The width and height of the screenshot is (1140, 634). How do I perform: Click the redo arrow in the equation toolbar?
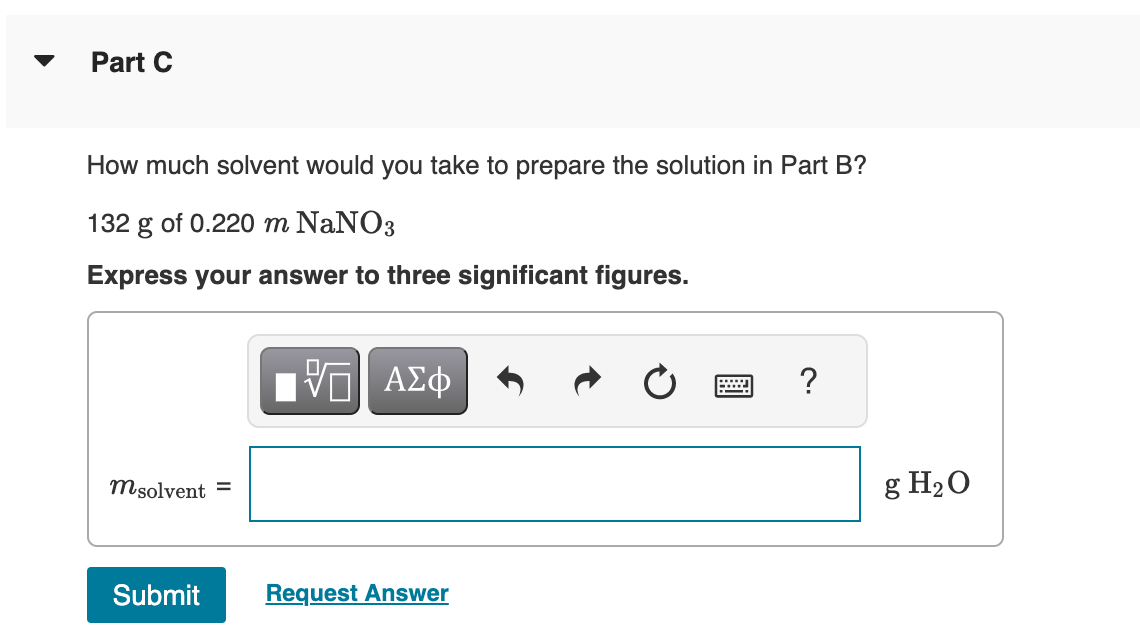(586, 380)
